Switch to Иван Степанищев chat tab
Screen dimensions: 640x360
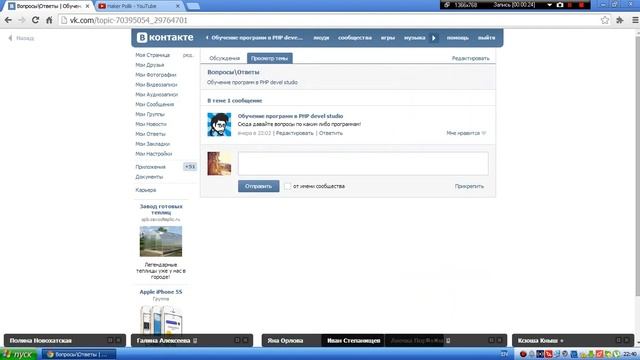[x=353, y=340]
